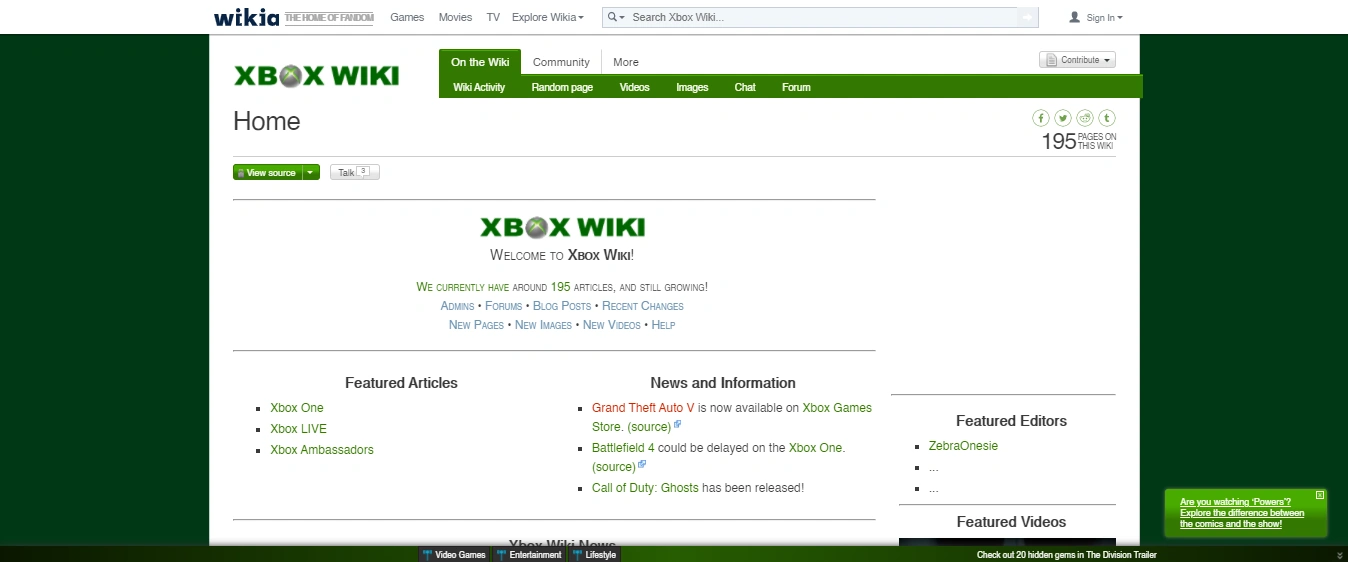1348x562 pixels.
Task: Submit search with arrow button
Action: coord(1027,17)
